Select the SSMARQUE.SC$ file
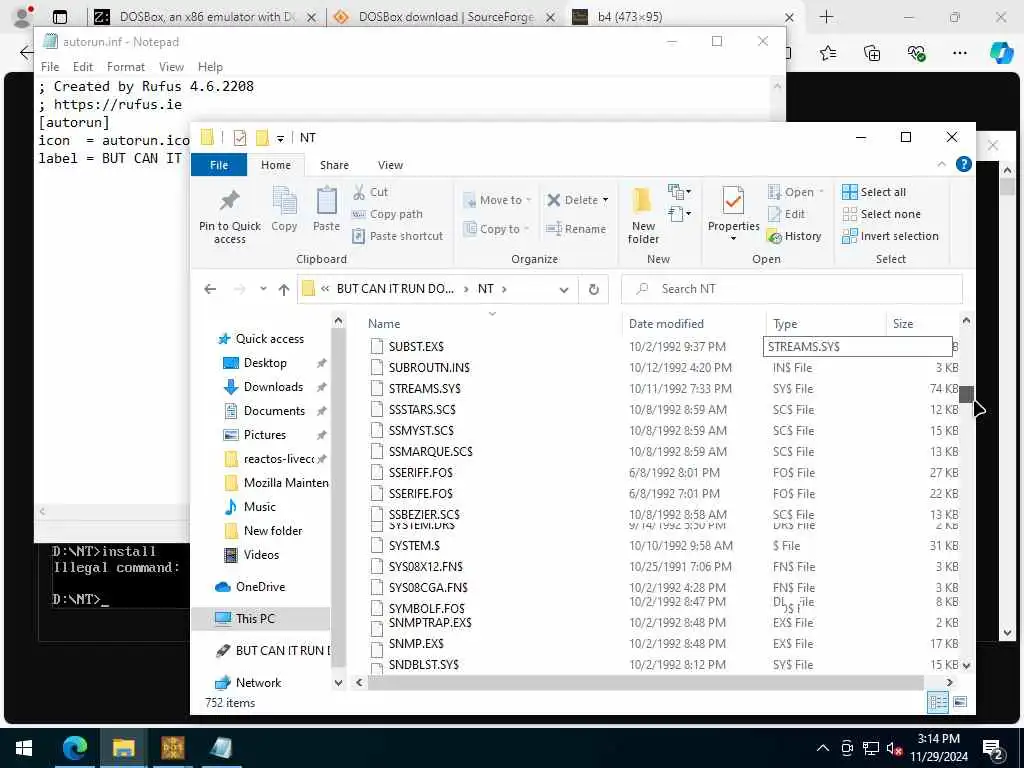The height and width of the screenshot is (768, 1024). 430,452
